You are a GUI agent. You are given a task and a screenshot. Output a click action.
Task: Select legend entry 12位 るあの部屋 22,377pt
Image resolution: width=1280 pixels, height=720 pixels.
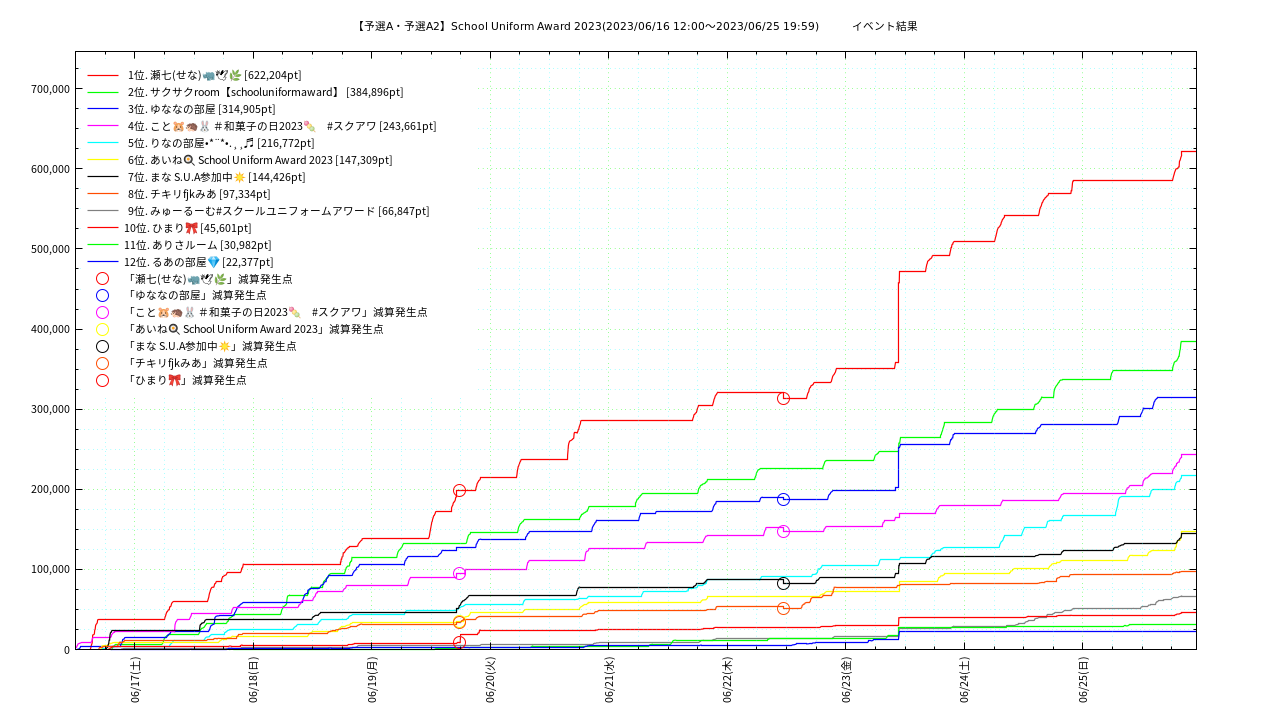[x=199, y=262]
